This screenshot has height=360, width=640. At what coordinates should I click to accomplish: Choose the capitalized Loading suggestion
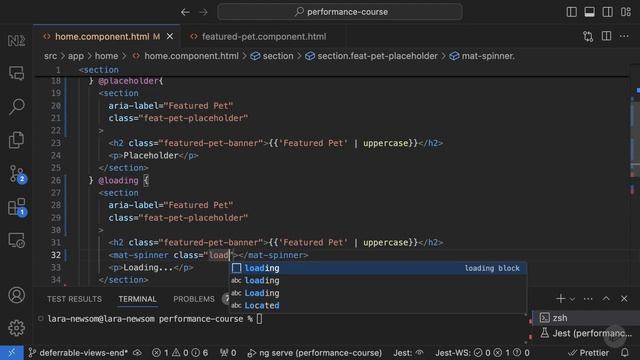(x=378, y=293)
